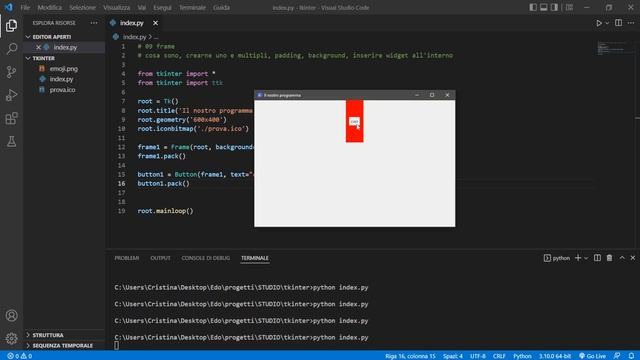Open the File menu
The width and height of the screenshot is (640, 360).
(25, 7)
